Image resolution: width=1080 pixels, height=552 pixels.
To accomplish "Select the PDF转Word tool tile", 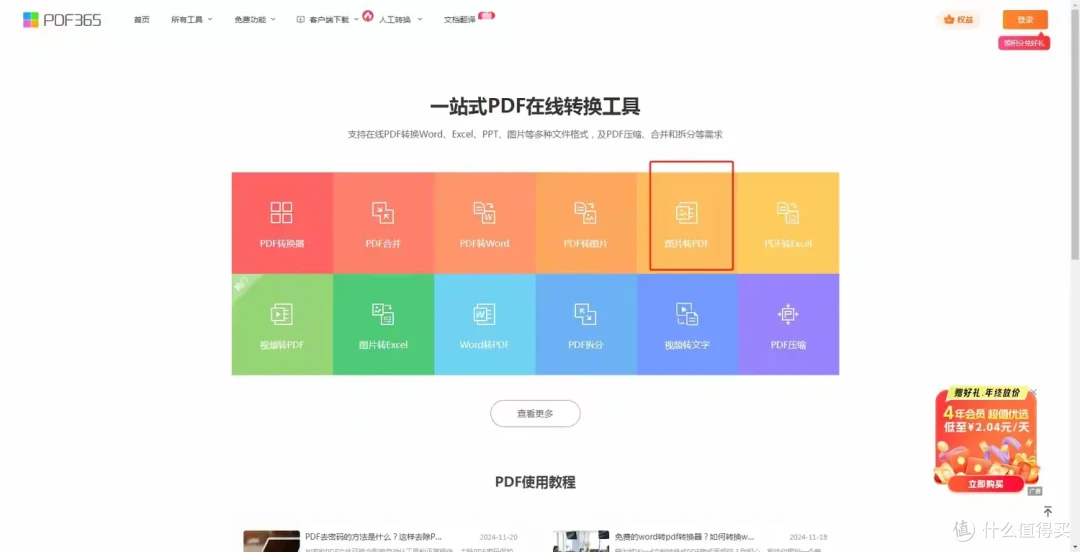I will tap(485, 223).
